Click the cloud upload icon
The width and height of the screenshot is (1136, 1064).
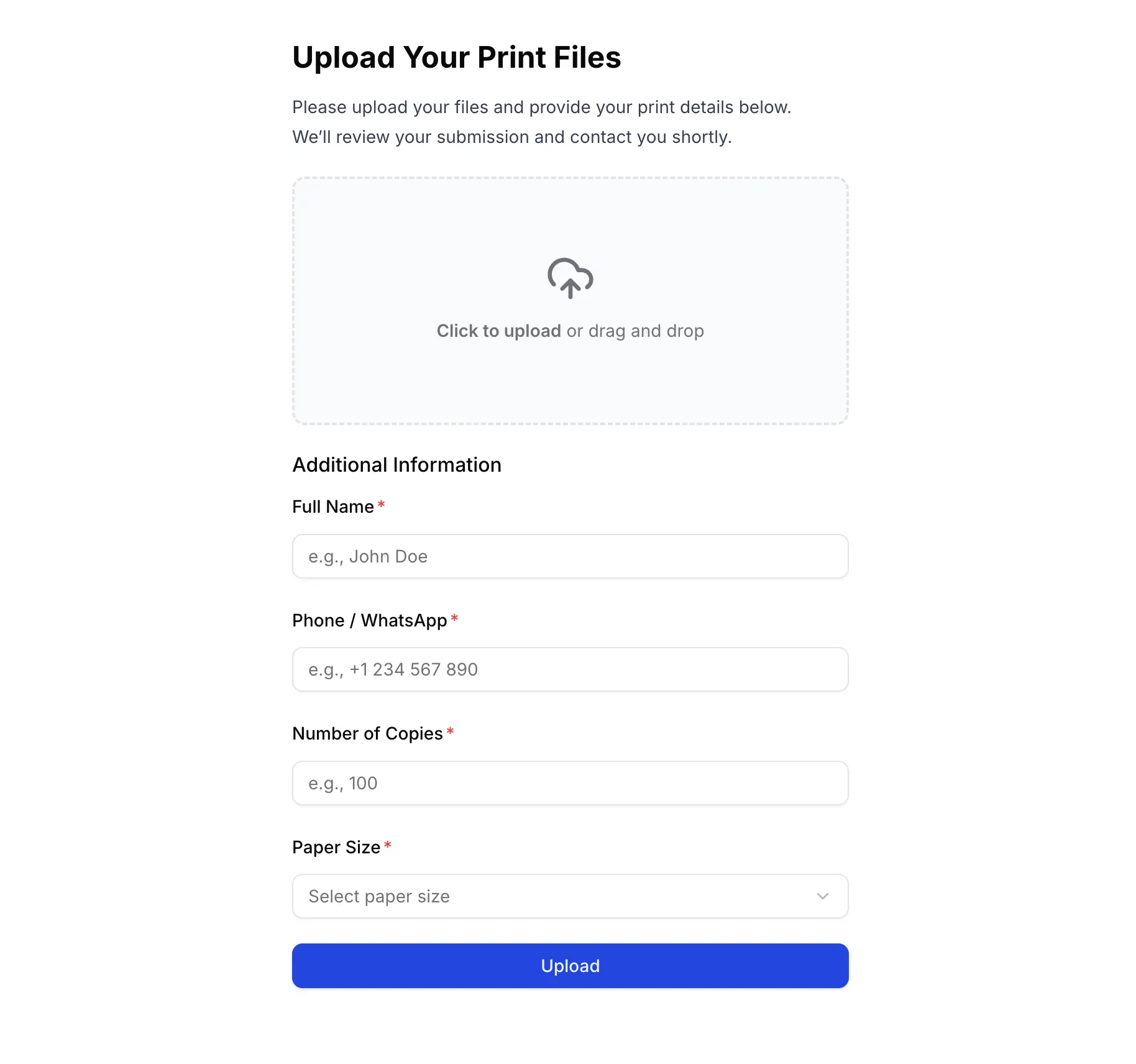[569, 278]
